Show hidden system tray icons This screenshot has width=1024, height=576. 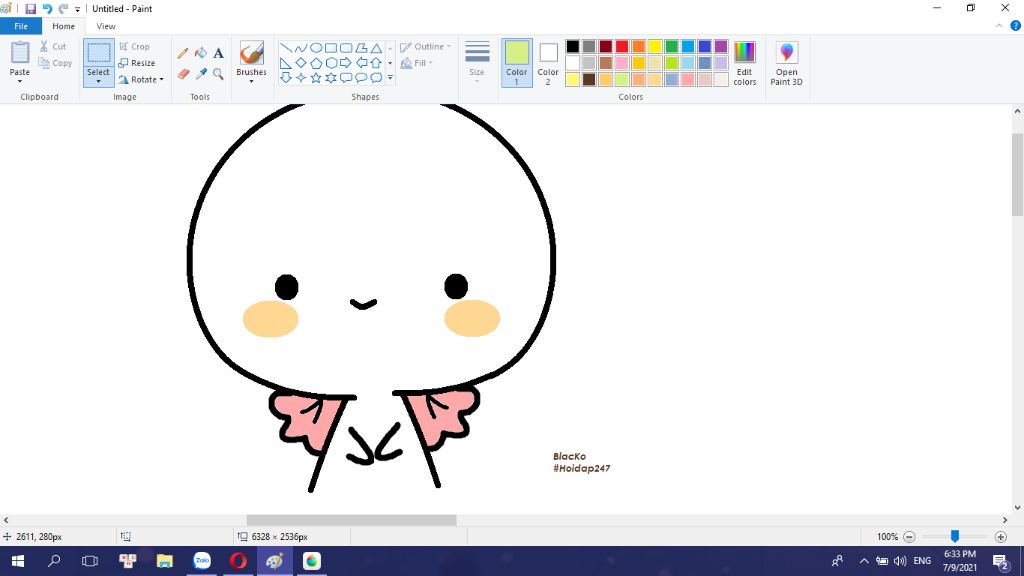tap(864, 561)
